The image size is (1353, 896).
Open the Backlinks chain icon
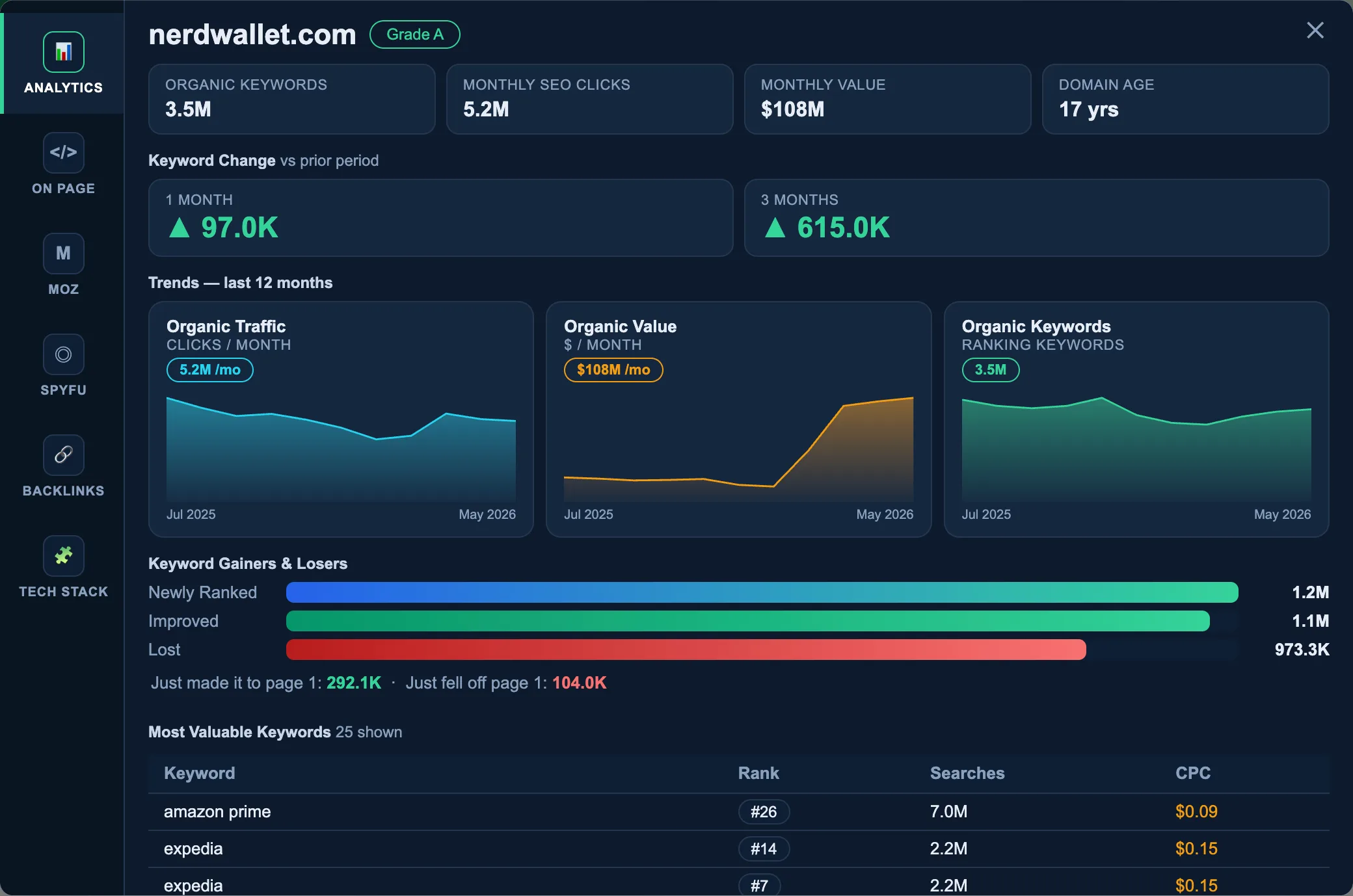coord(63,455)
